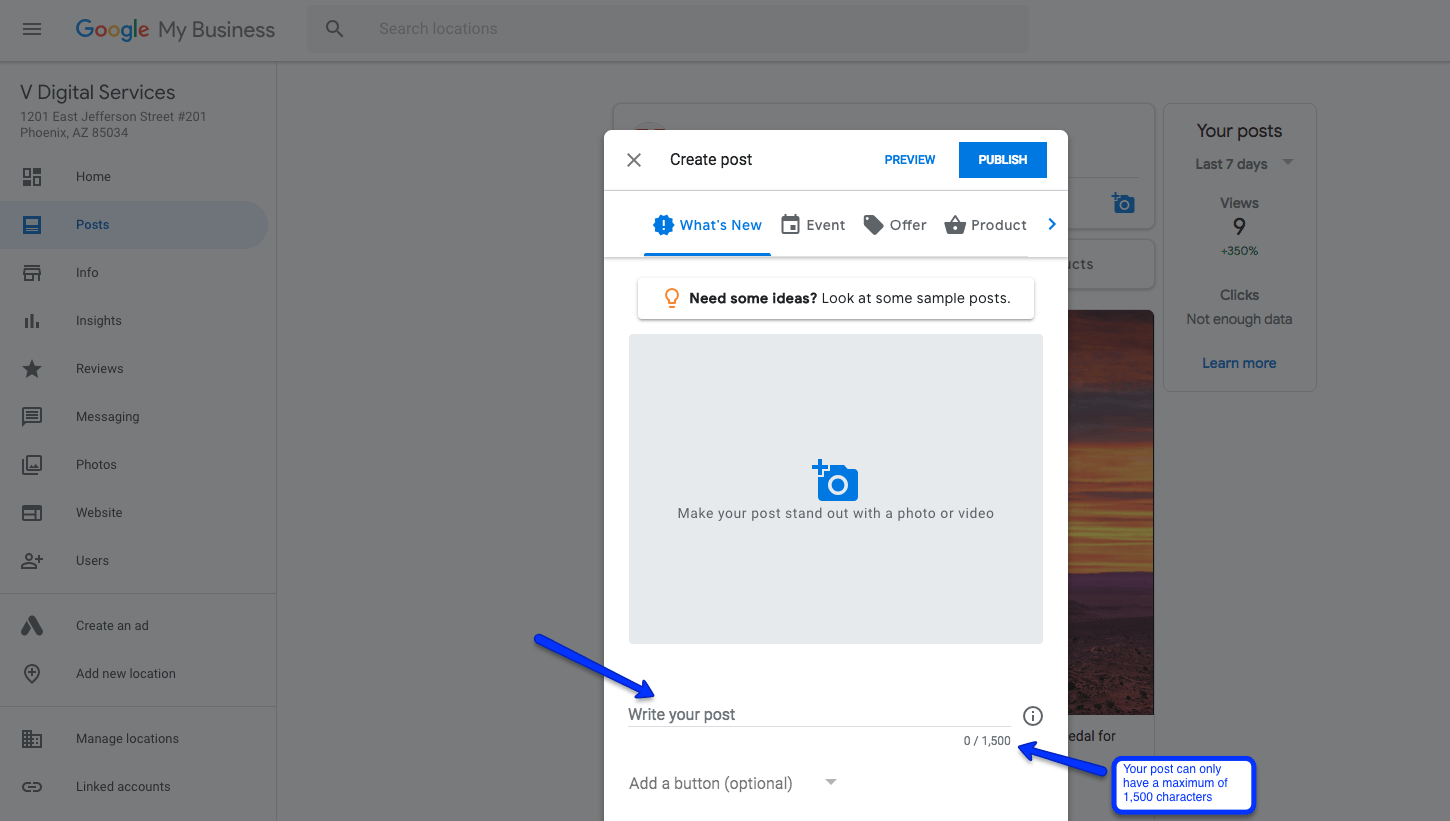Click the background add-photo camera icon

pyautogui.click(x=1123, y=203)
